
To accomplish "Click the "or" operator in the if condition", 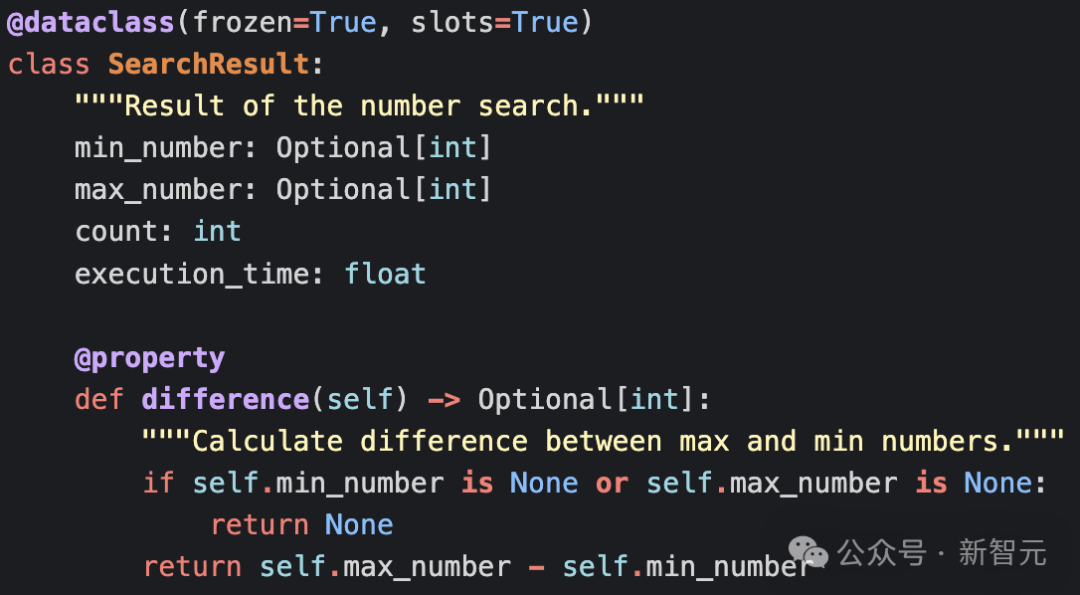I will [612, 483].
